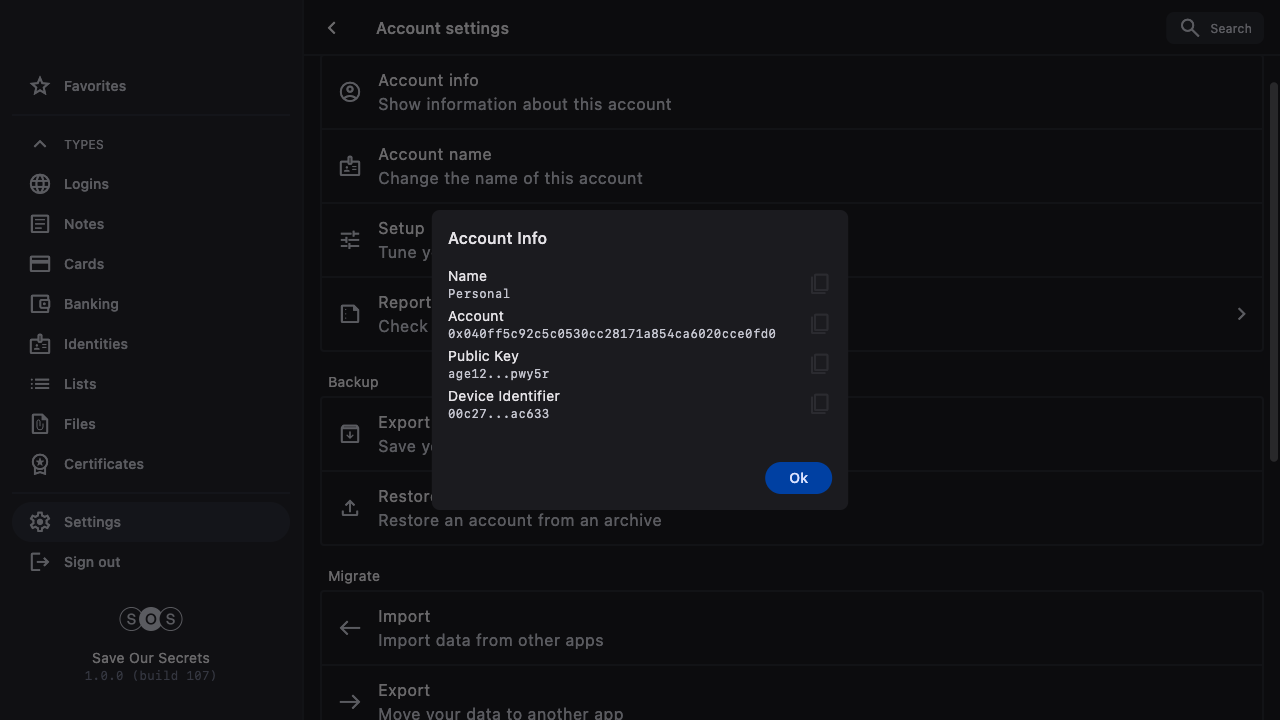
Task: Click Sign out in the sidebar
Action: 91,562
